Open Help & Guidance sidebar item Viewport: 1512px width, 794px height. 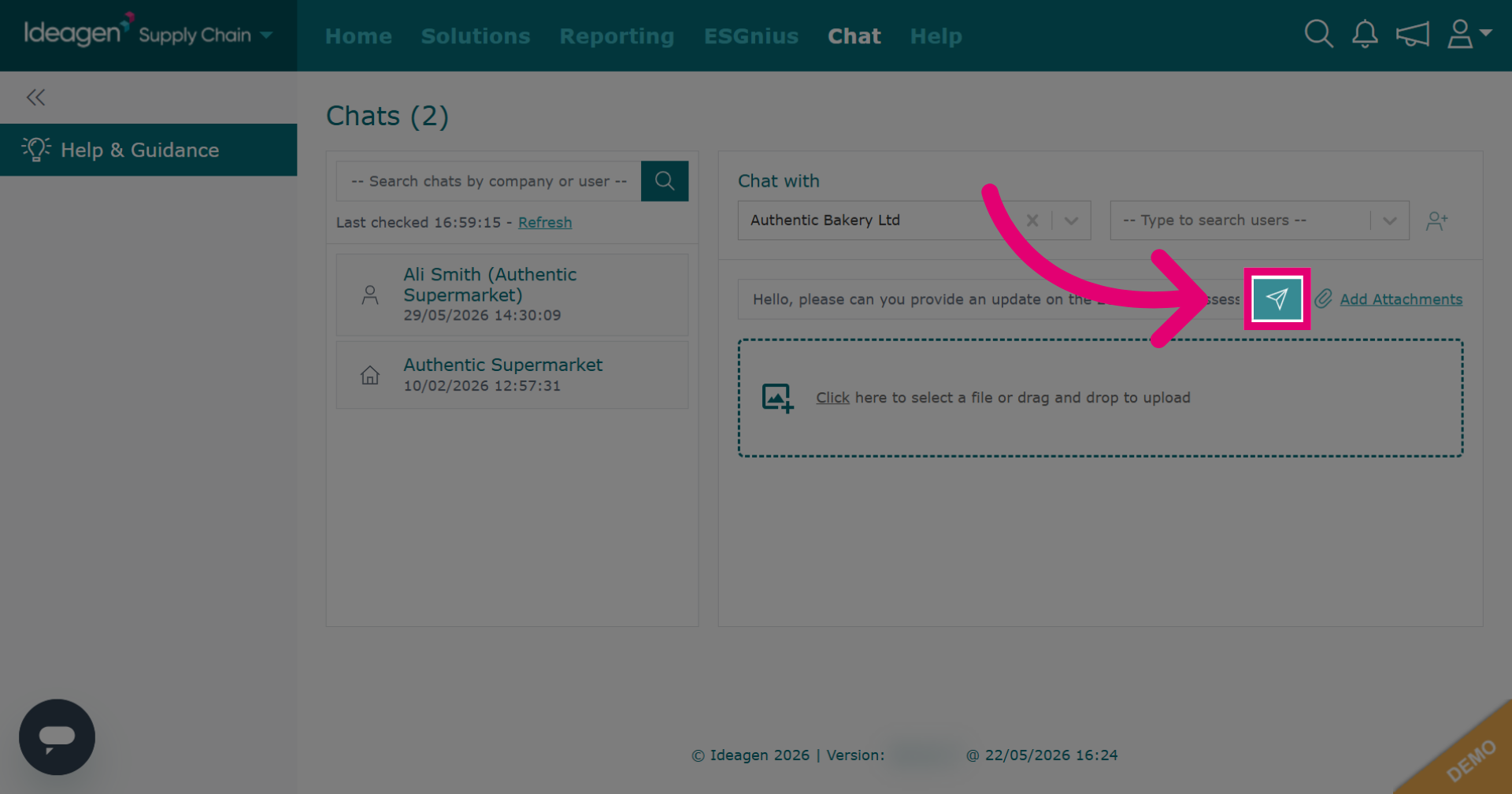coord(148,150)
